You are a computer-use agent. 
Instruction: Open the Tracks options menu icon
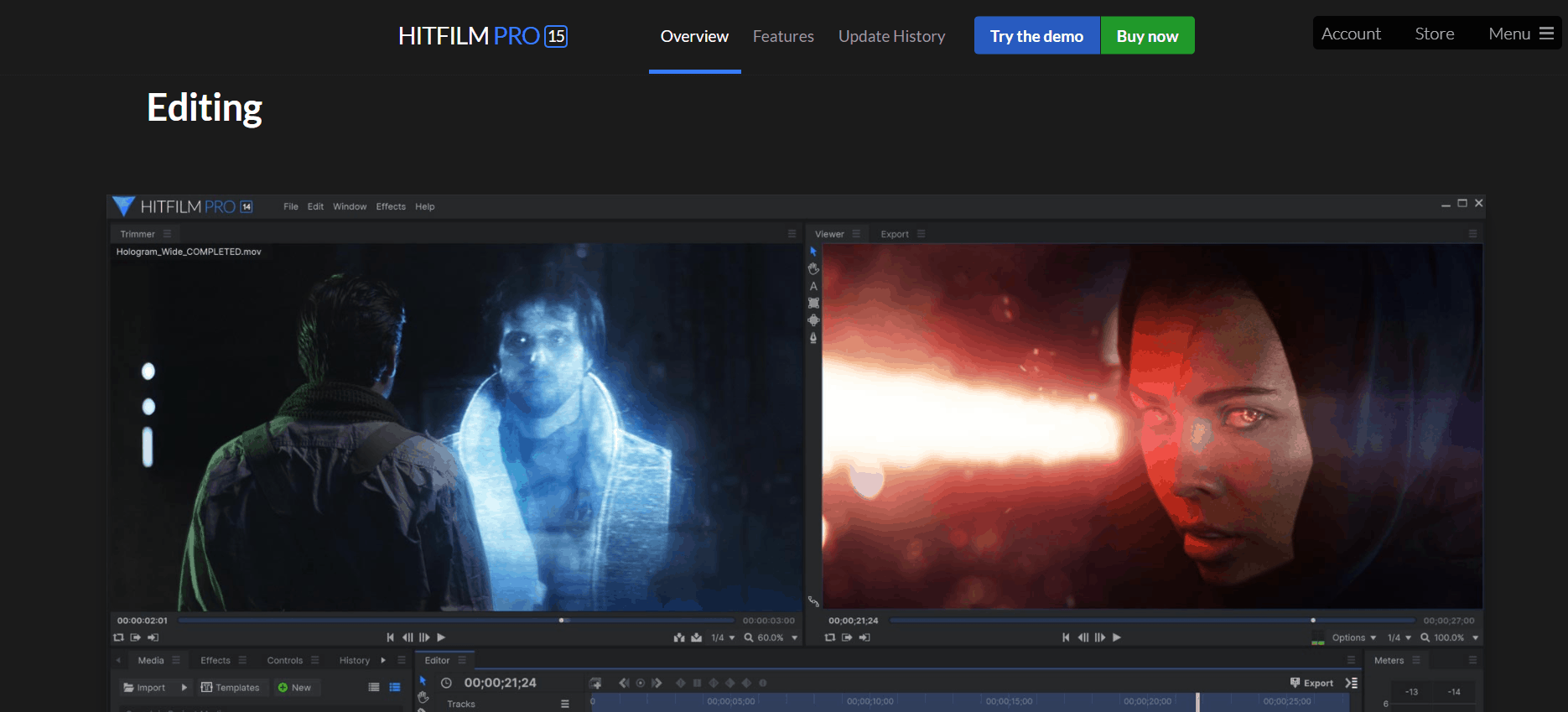pos(565,704)
